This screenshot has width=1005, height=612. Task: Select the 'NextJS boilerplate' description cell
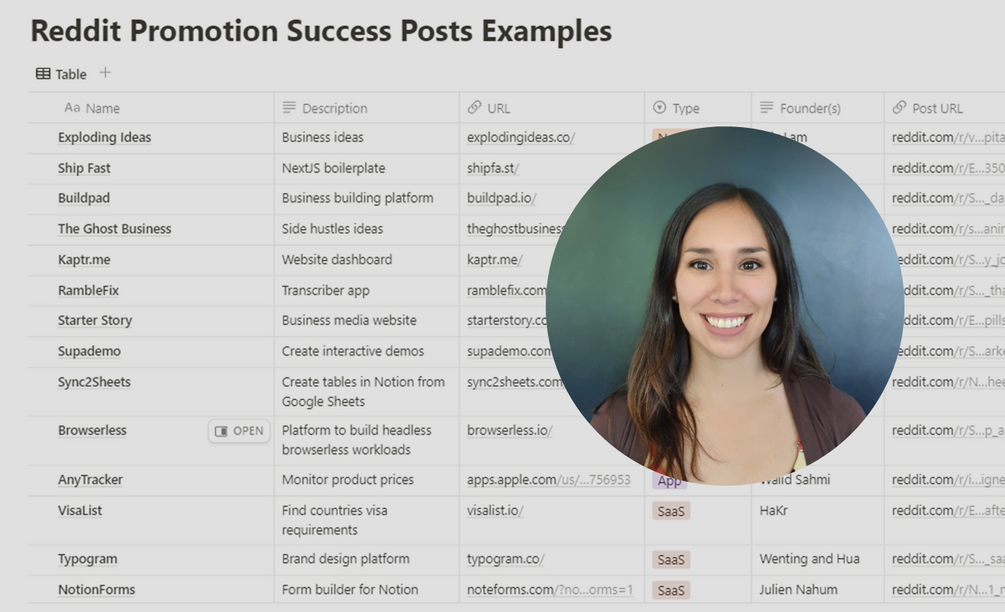367,169
